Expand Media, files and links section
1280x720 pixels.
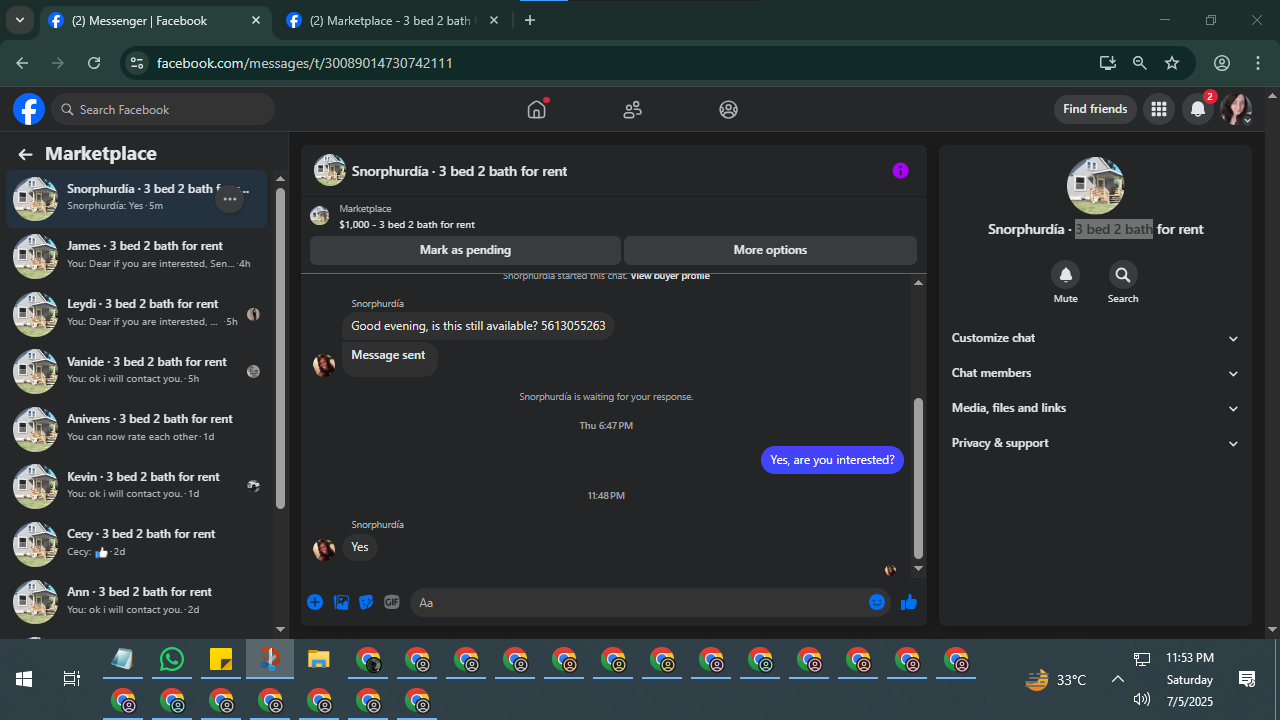click(1095, 408)
